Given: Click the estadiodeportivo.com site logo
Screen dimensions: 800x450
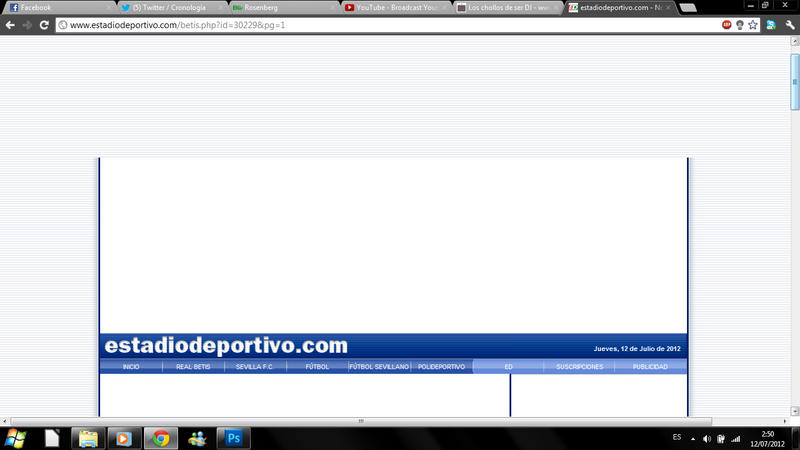Looking at the screenshot, I should tap(226, 345).
